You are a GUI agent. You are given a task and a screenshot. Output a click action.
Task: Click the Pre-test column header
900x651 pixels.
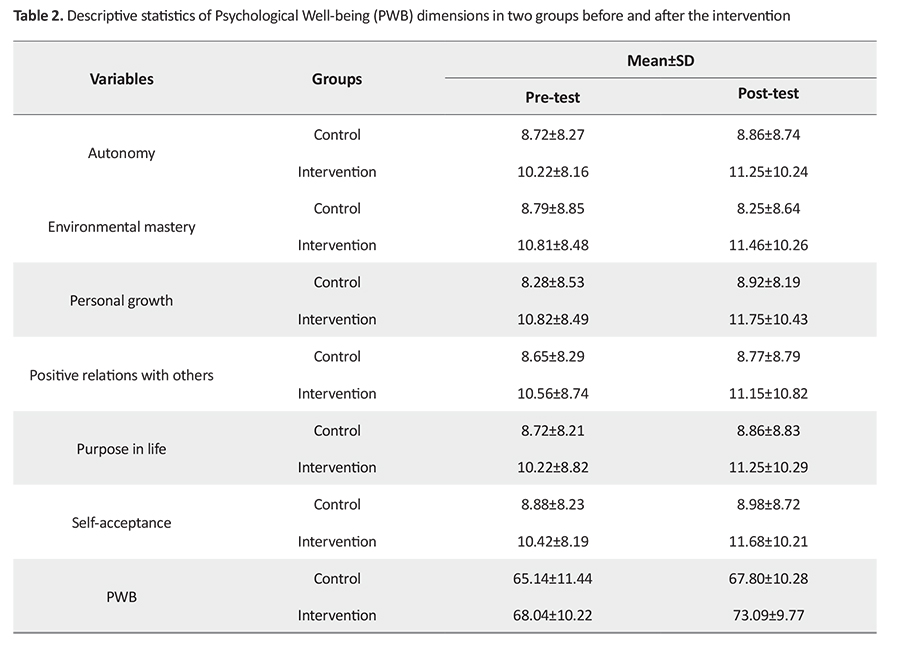click(x=552, y=97)
